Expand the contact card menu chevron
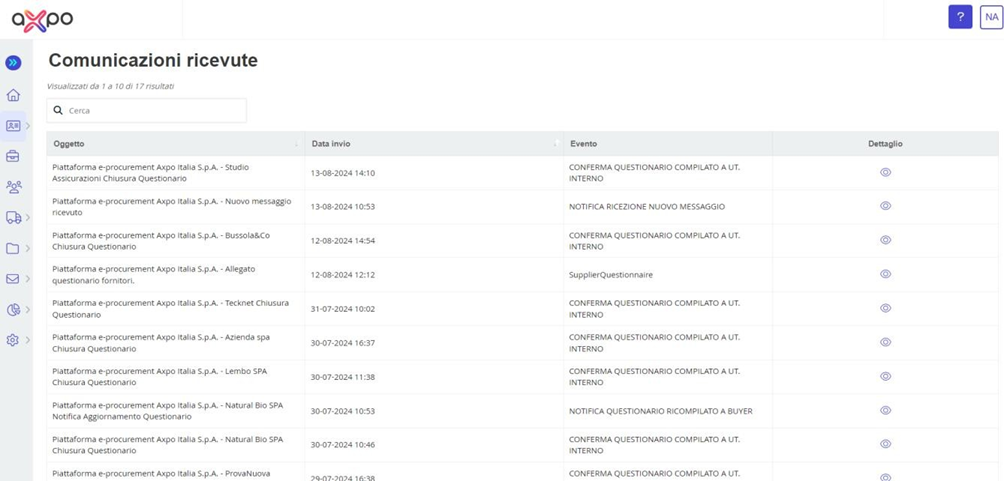 point(28,126)
